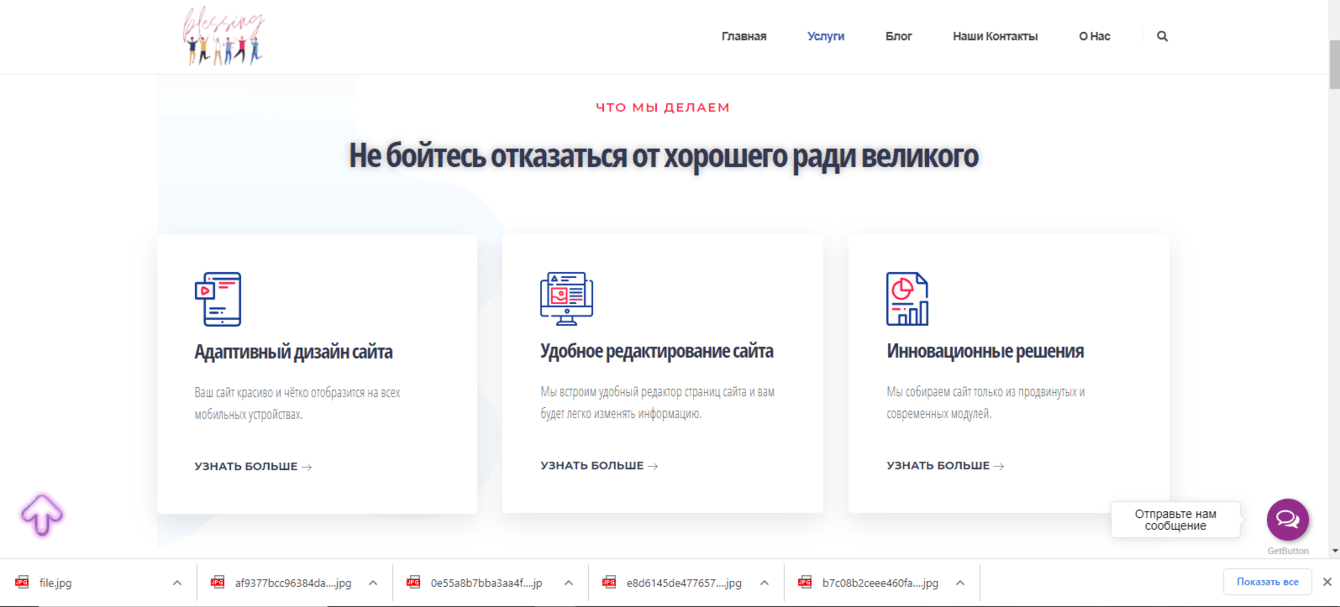Open the Блог menu item

[899, 36]
